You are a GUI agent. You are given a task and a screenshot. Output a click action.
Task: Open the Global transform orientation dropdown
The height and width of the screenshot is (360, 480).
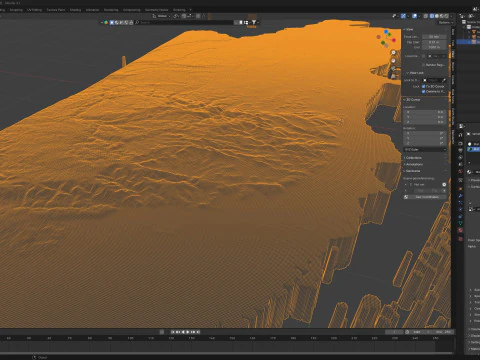[161, 16]
